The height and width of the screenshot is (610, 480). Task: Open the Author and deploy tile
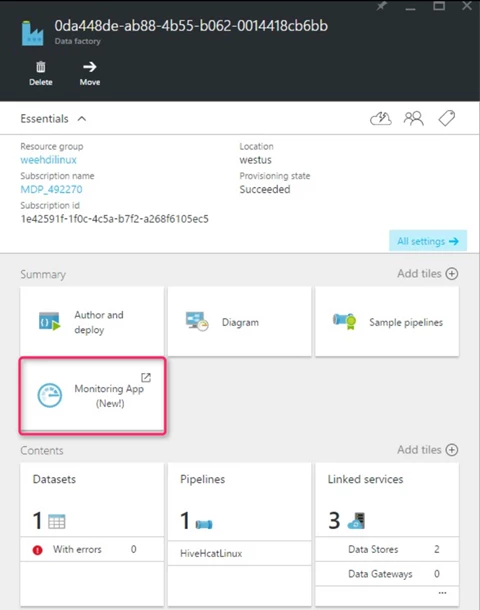(x=92, y=321)
